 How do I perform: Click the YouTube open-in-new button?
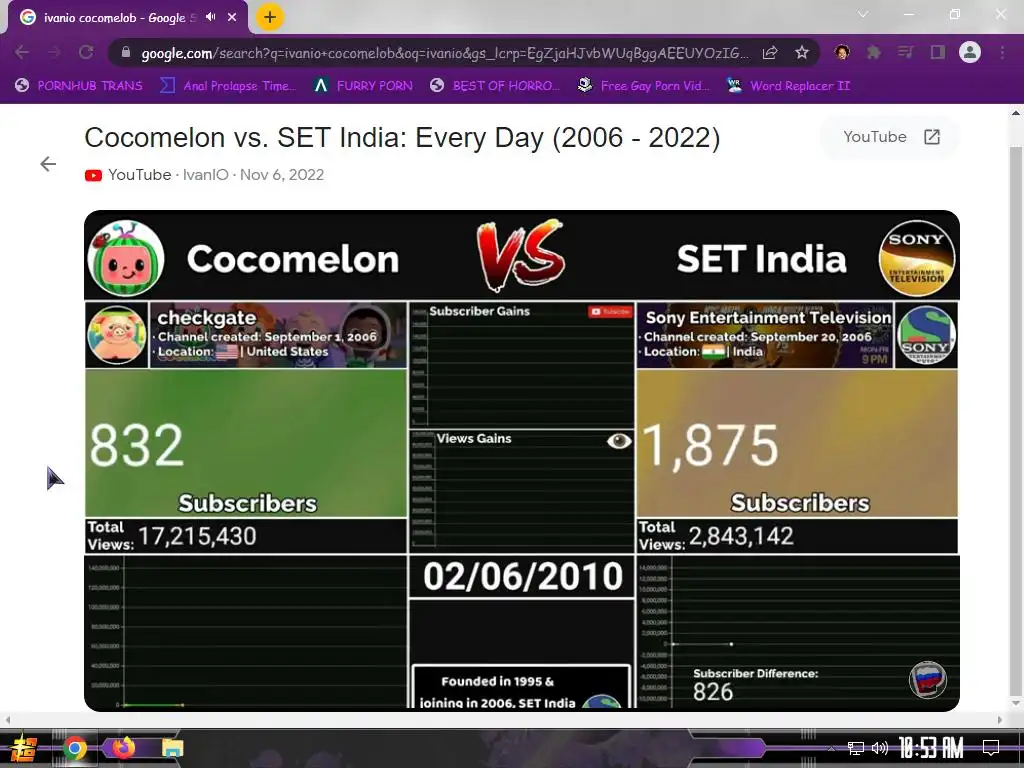tap(890, 137)
